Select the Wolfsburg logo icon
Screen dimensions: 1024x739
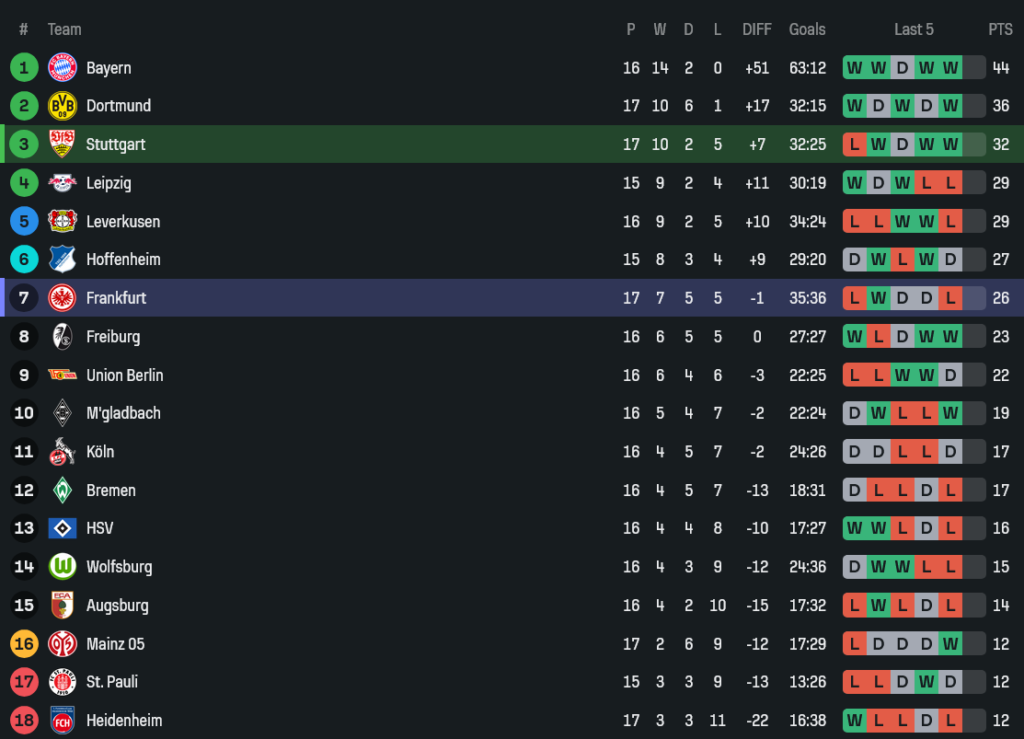click(x=62, y=567)
